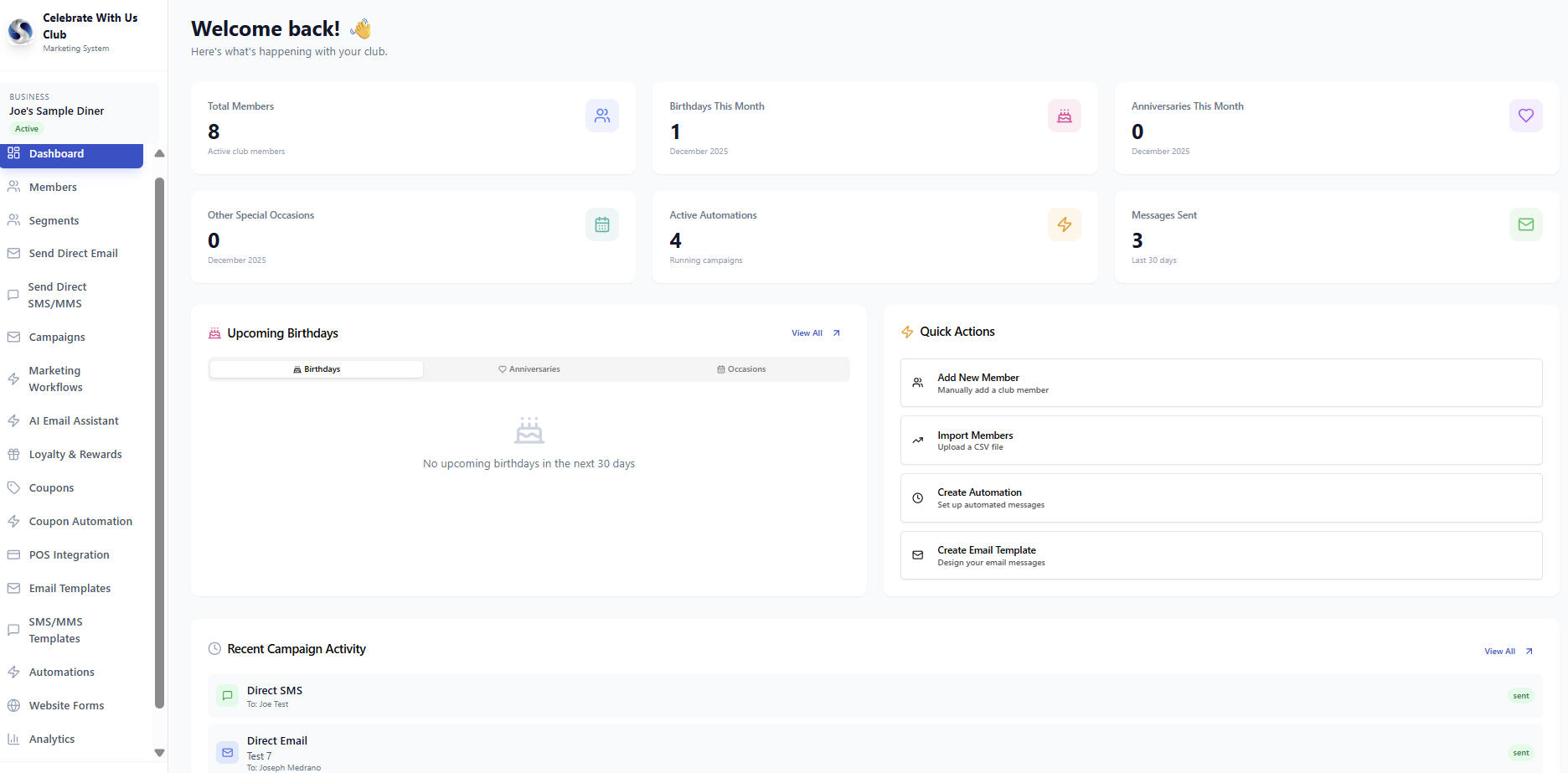Go to Coupon Automation page
This screenshot has width=1568, height=773.
80,521
